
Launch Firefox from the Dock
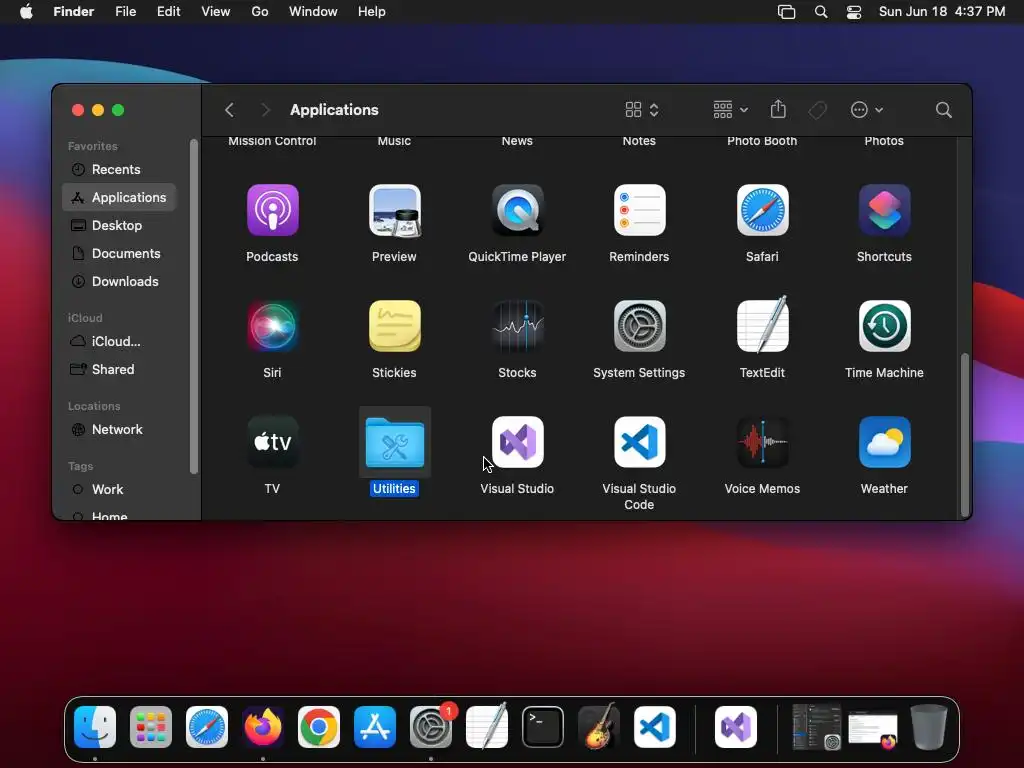(263, 727)
